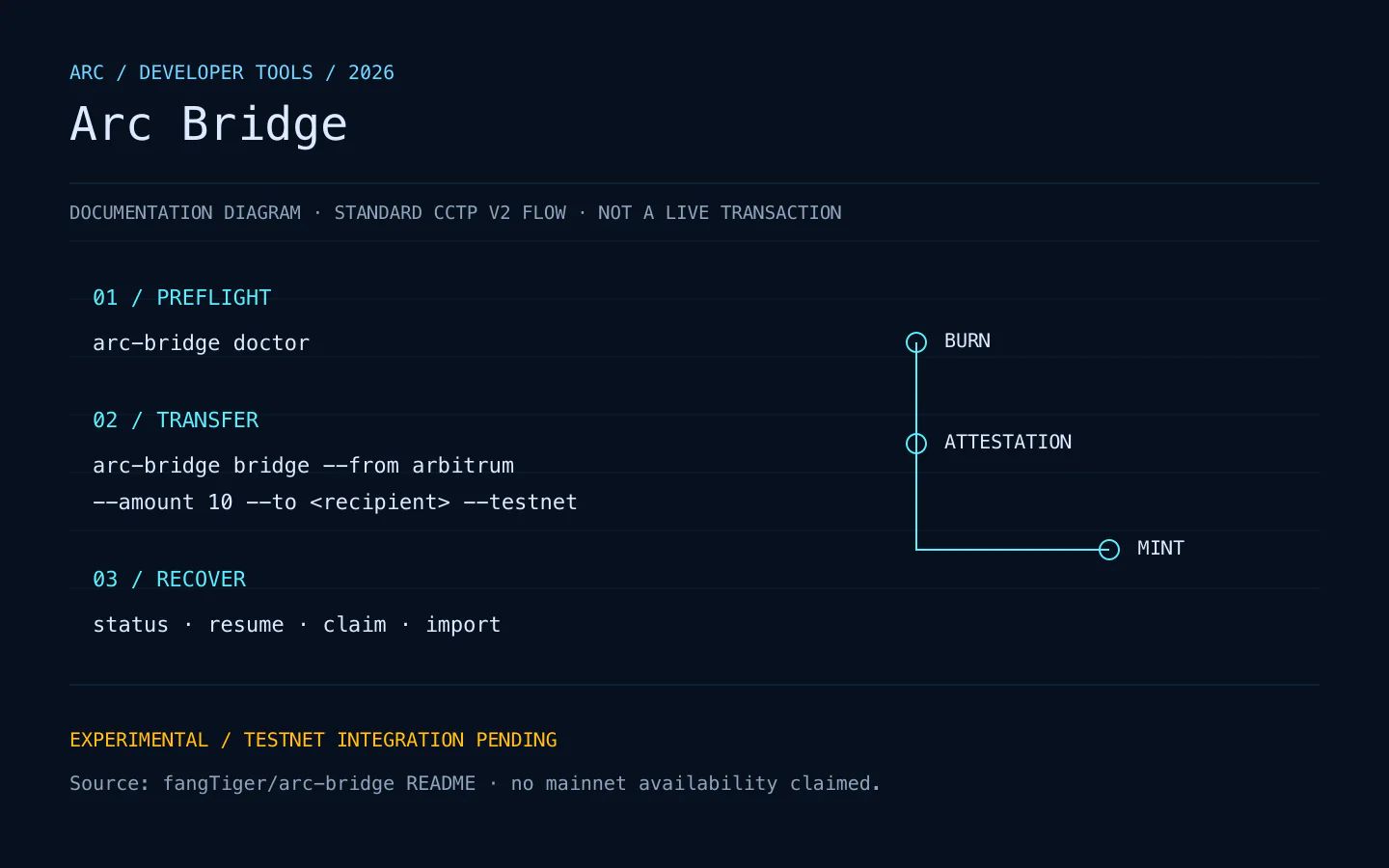Viewport: 1389px width, 868px height.
Task: Click the Source: fangTiger/arc-bridge README line
Action: click(x=475, y=784)
